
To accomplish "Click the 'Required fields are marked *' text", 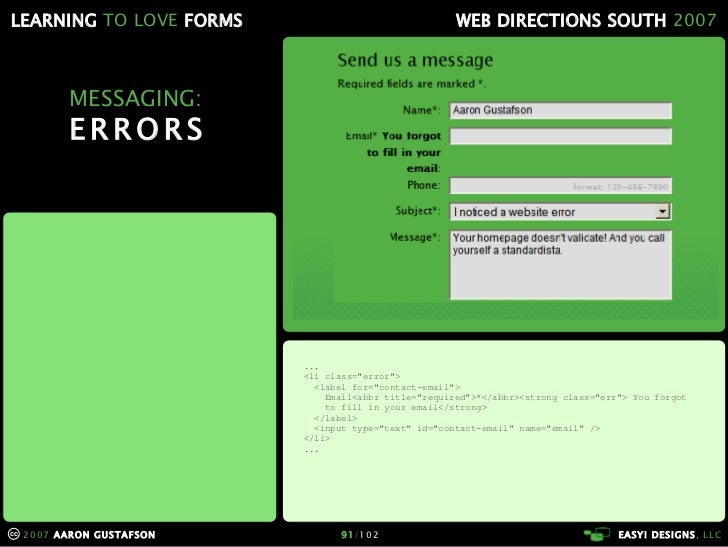I will pyautogui.click(x=411, y=84).
